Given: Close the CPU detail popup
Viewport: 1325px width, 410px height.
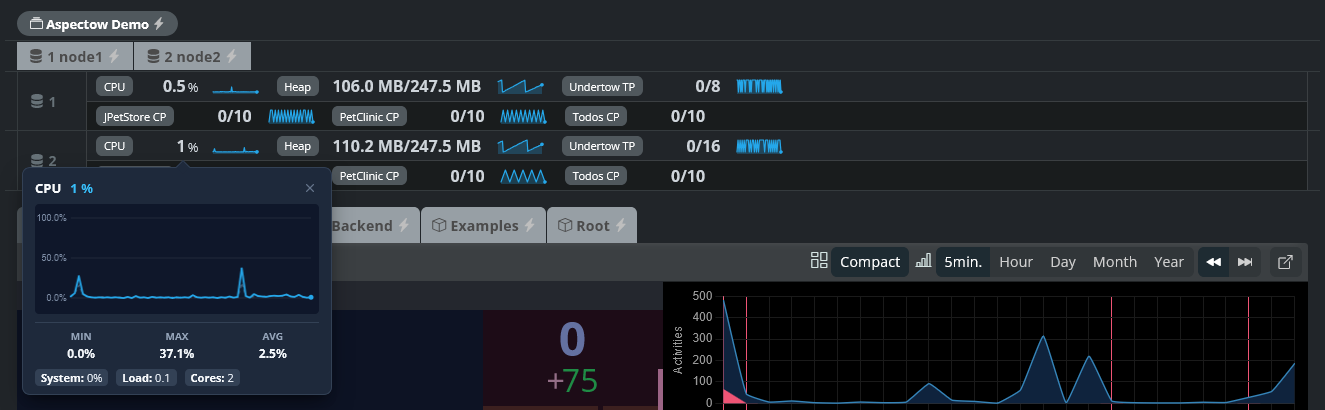Looking at the screenshot, I should tap(310, 188).
